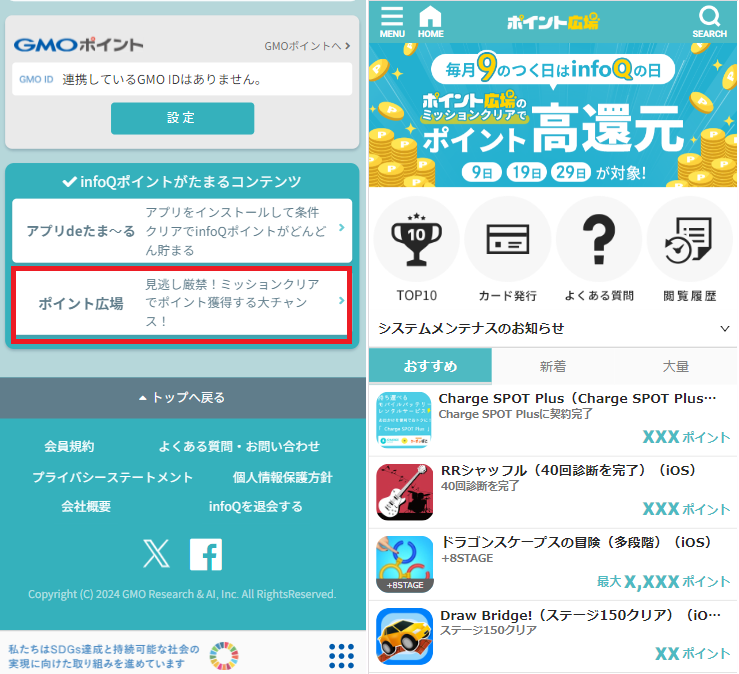Click Charge SPOT Plusに契約完了 subtitle

coord(516,414)
